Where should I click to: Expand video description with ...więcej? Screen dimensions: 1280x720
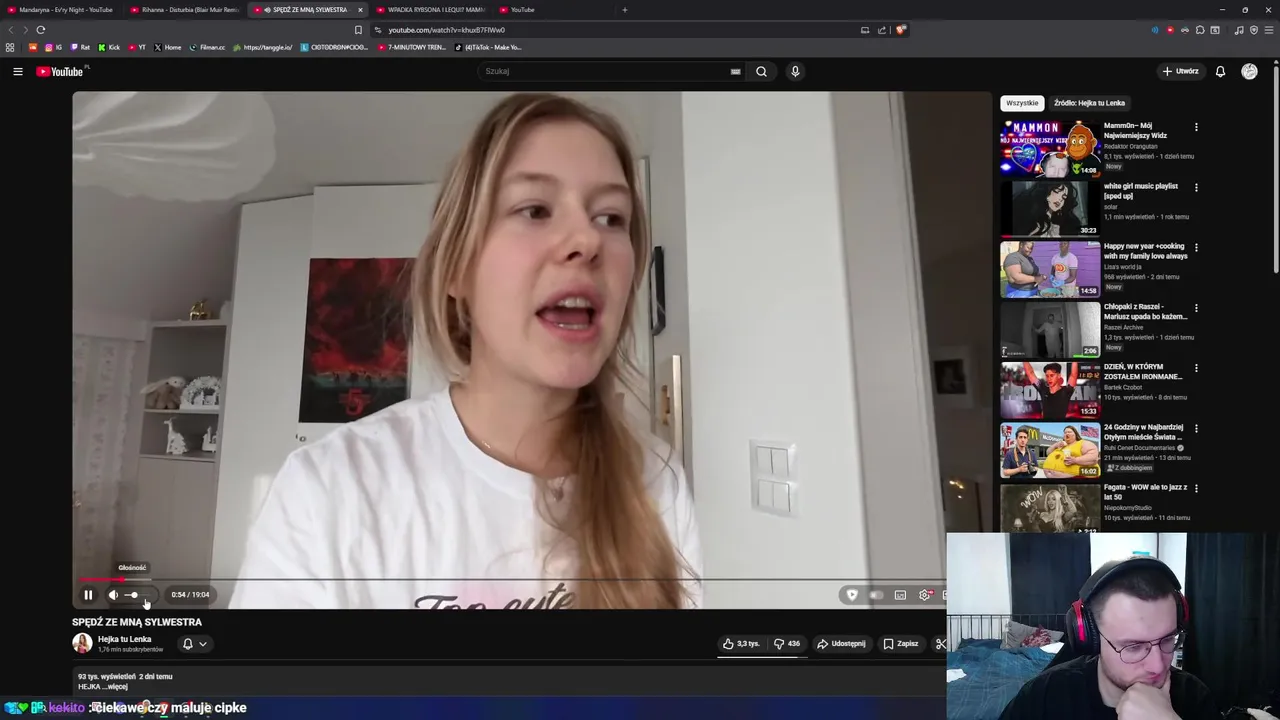tap(116, 687)
